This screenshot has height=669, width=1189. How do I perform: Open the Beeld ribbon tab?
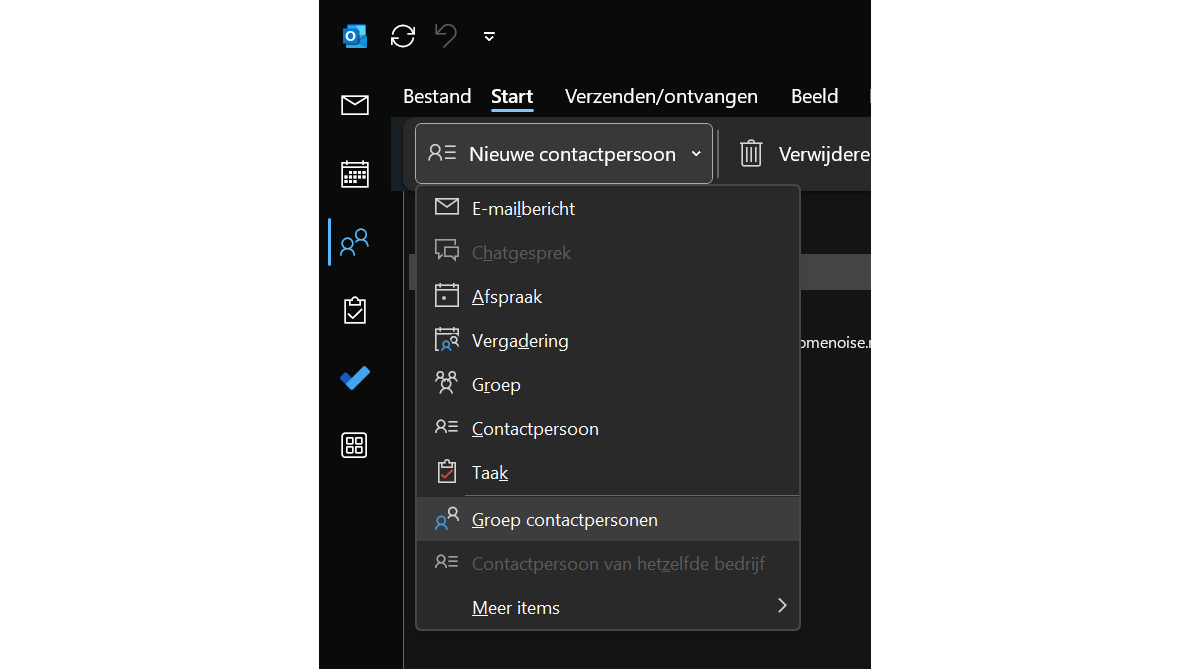click(814, 97)
